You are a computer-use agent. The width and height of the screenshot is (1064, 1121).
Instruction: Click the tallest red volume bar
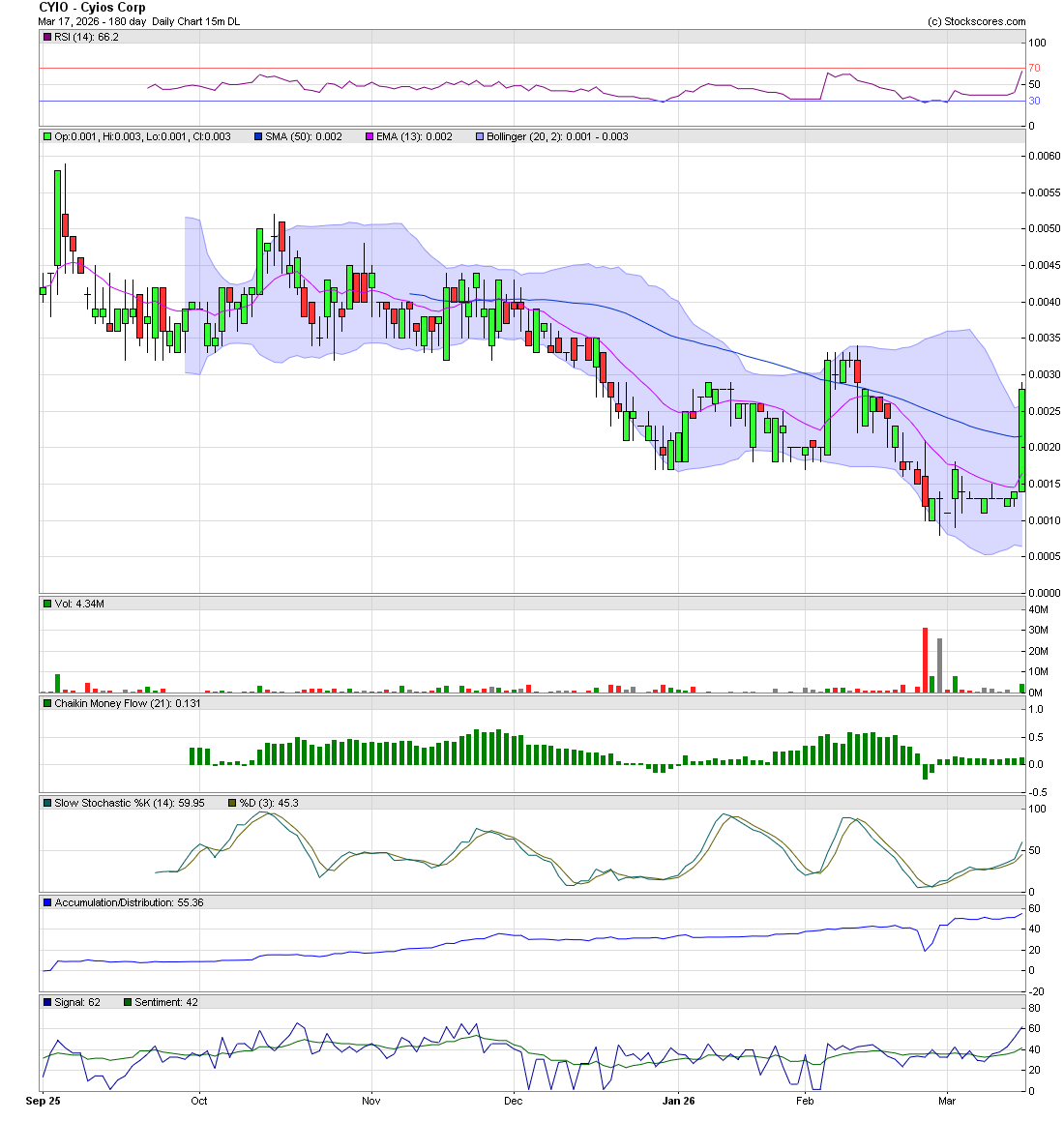tap(926, 660)
